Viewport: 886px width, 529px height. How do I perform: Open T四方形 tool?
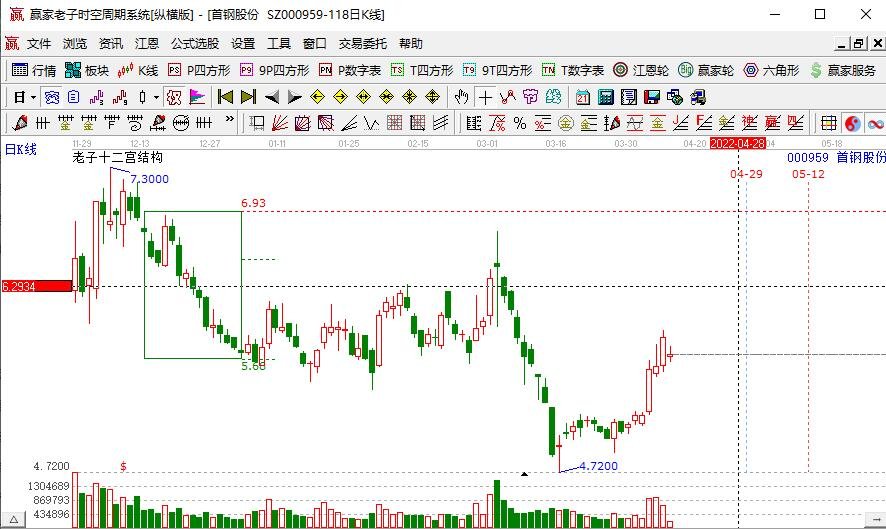(x=422, y=70)
